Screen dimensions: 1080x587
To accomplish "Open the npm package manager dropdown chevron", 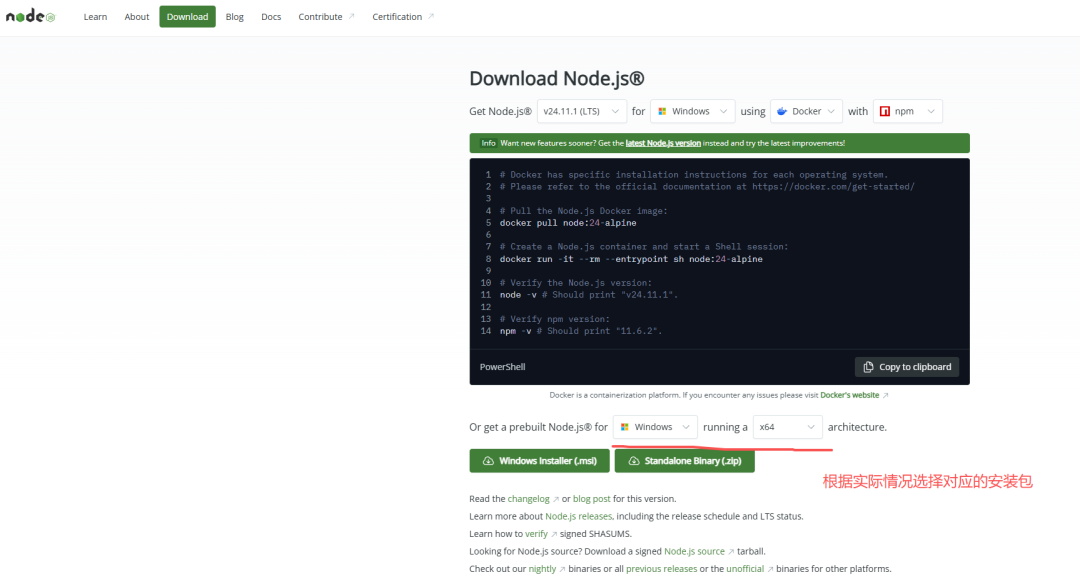I will [932, 111].
